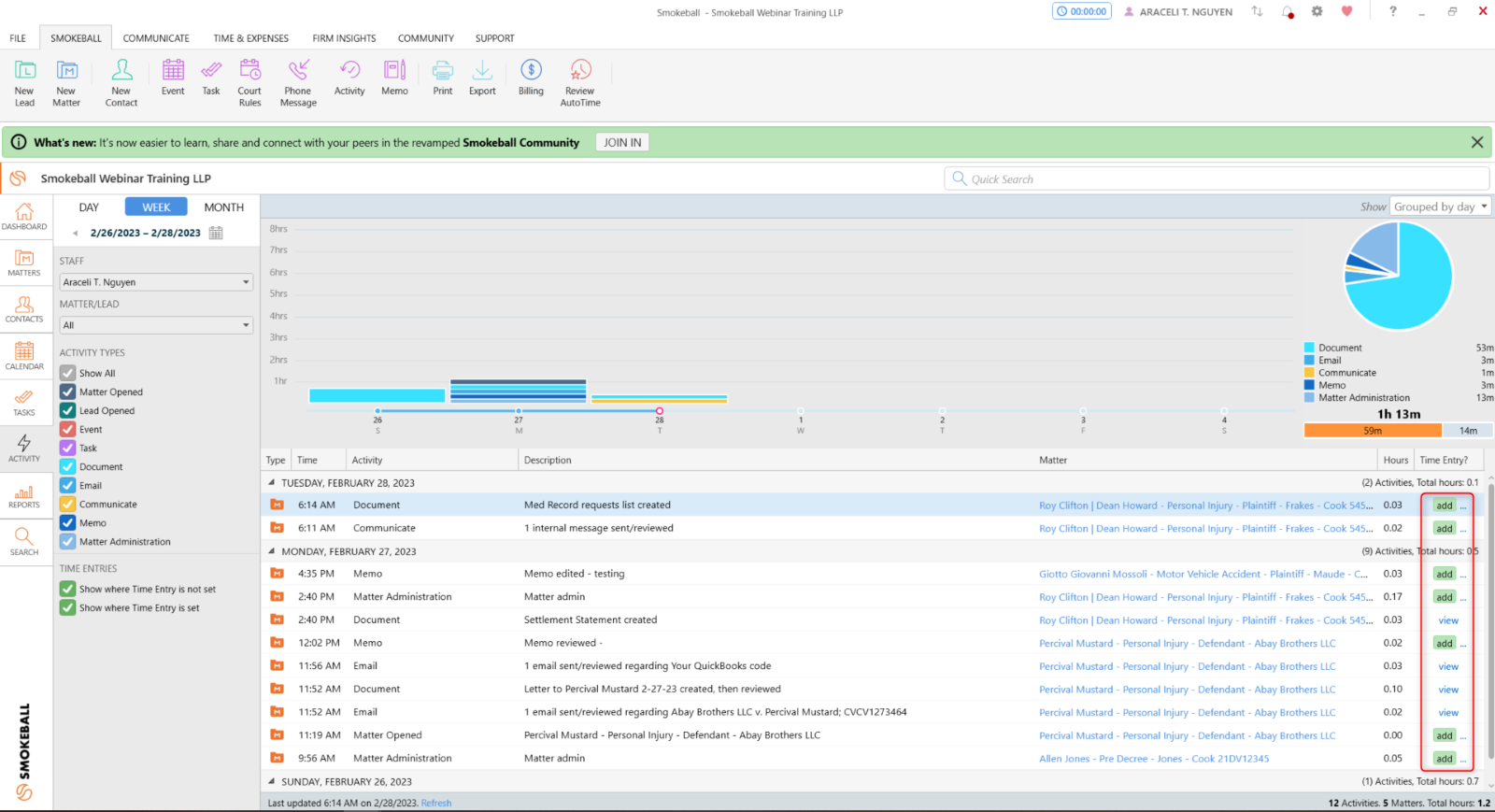1495x812 pixels.
Task: Click the New Lead ribbon icon
Action: coord(24,82)
